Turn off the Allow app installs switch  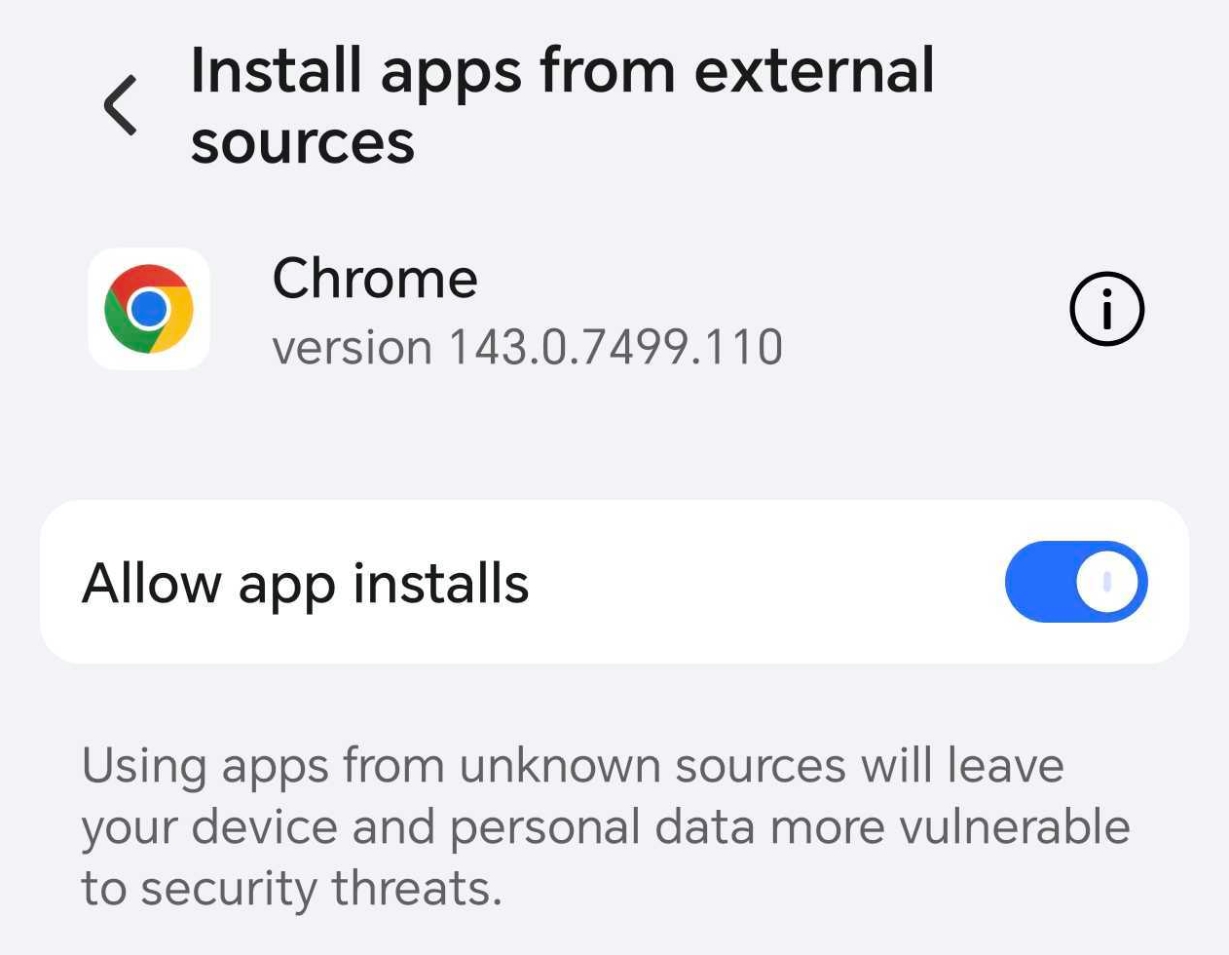pyautogui.click(x=1076, y=582)
